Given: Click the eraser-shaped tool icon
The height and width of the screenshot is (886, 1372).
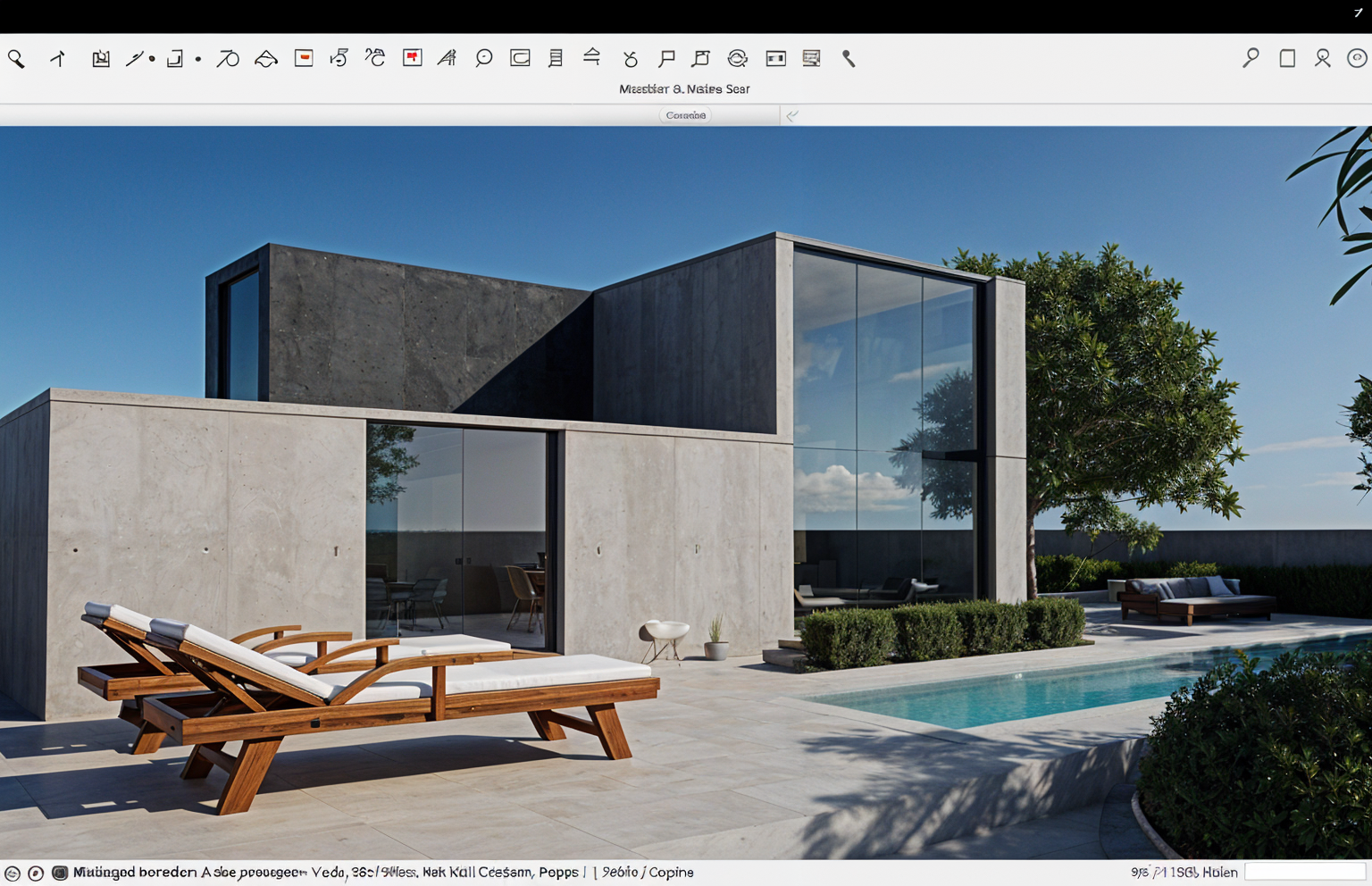Looking at the screenshot, I should pos(265,59).
